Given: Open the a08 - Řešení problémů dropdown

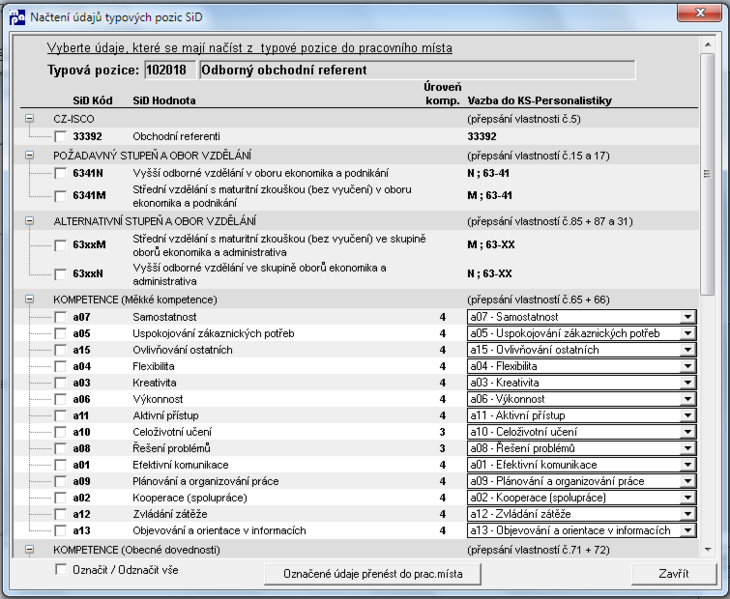Looking at the screenshot, I should pos(688,449).
